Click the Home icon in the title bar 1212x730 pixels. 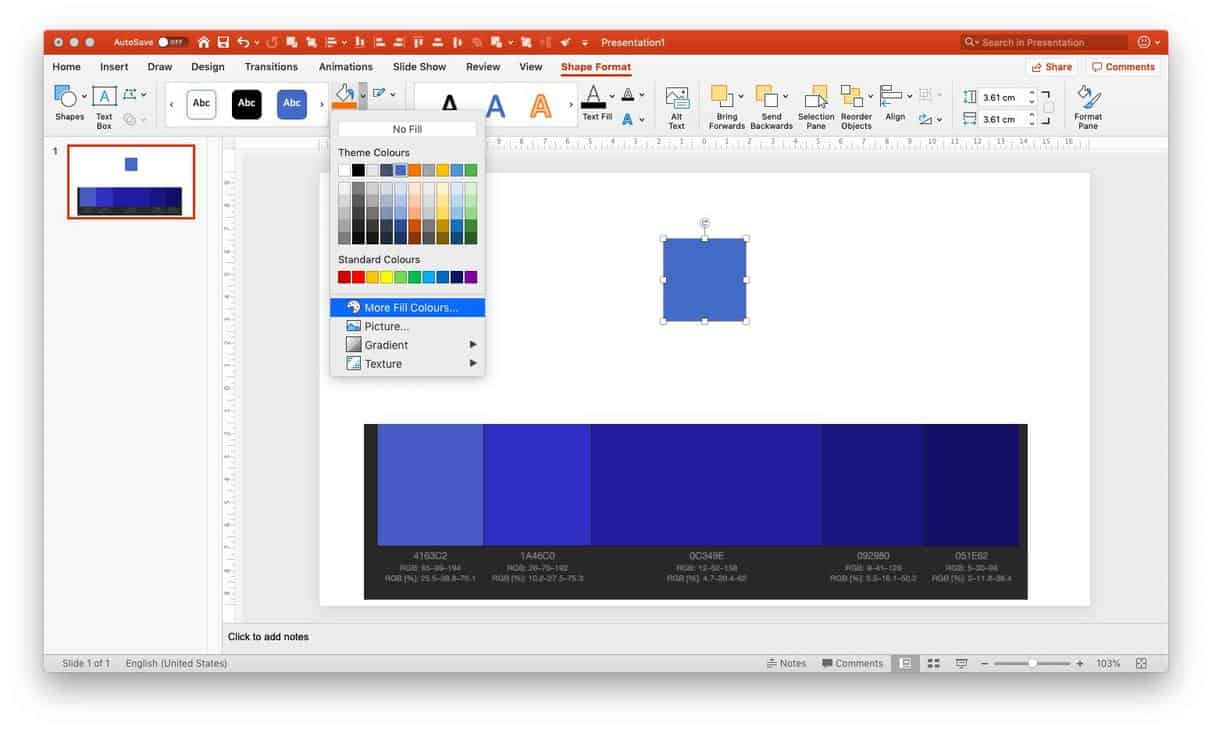click(x=204, y=42)
